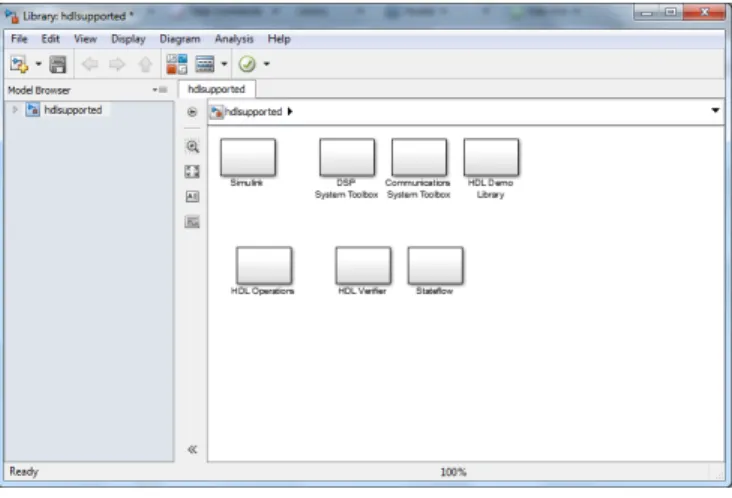Image resolution: width=732 pixels, height=498 pixels.
Task: Open the Edit menu
Action: 50,39
